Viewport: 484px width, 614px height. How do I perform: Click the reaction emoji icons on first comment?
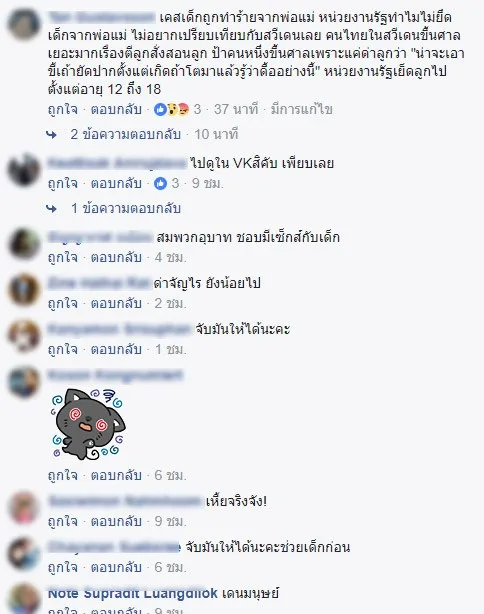(172, 109)
